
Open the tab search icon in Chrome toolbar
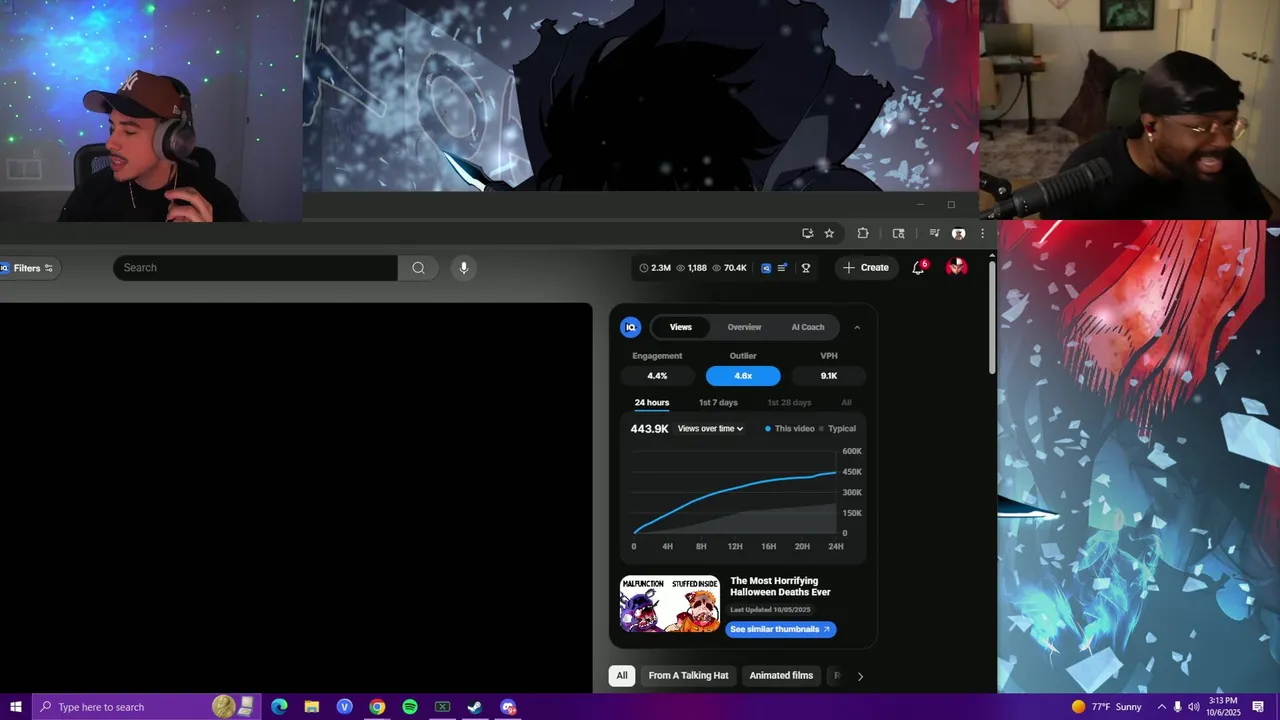898,233
